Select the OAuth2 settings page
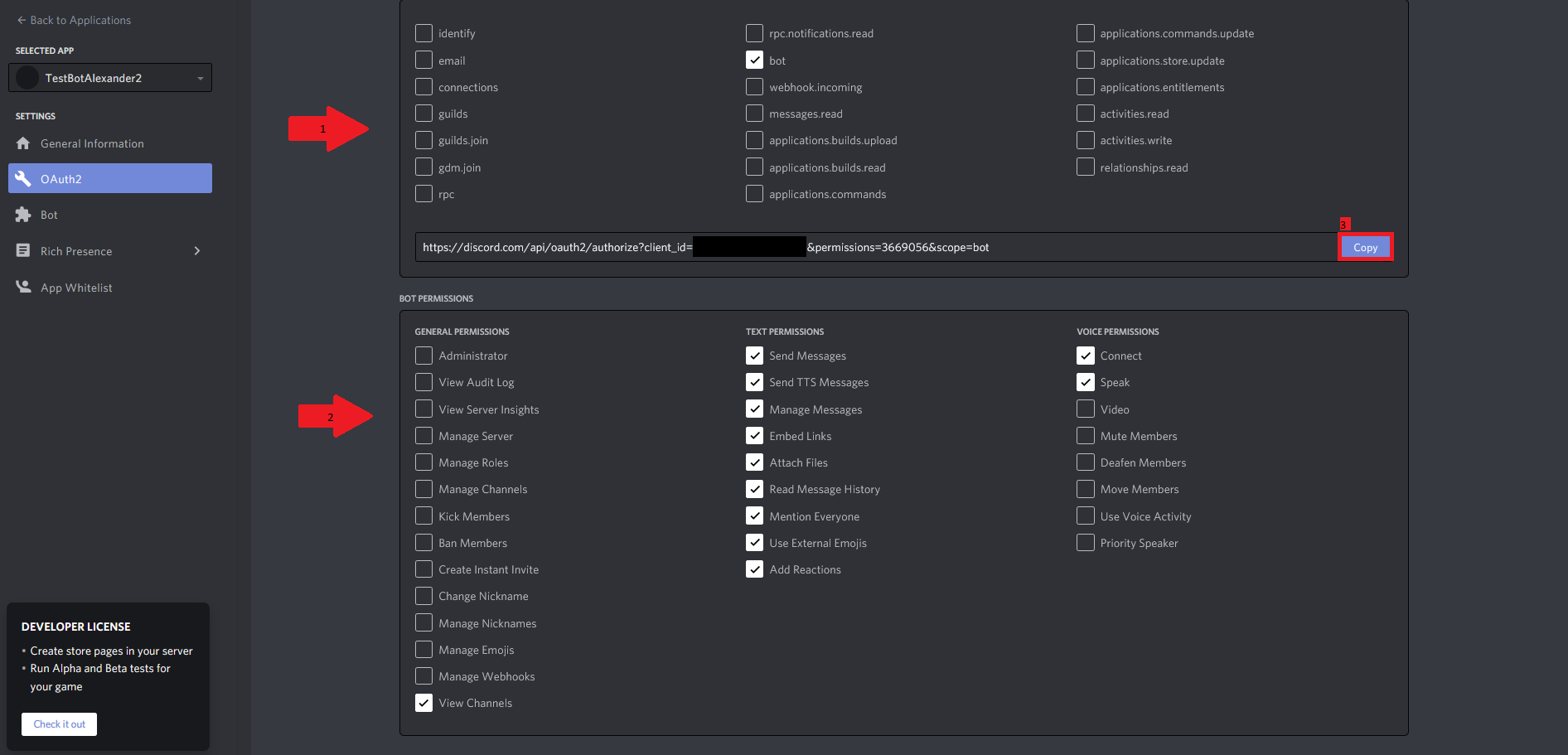The height and width of the screenshot is (755, 1568). point(110,178)
